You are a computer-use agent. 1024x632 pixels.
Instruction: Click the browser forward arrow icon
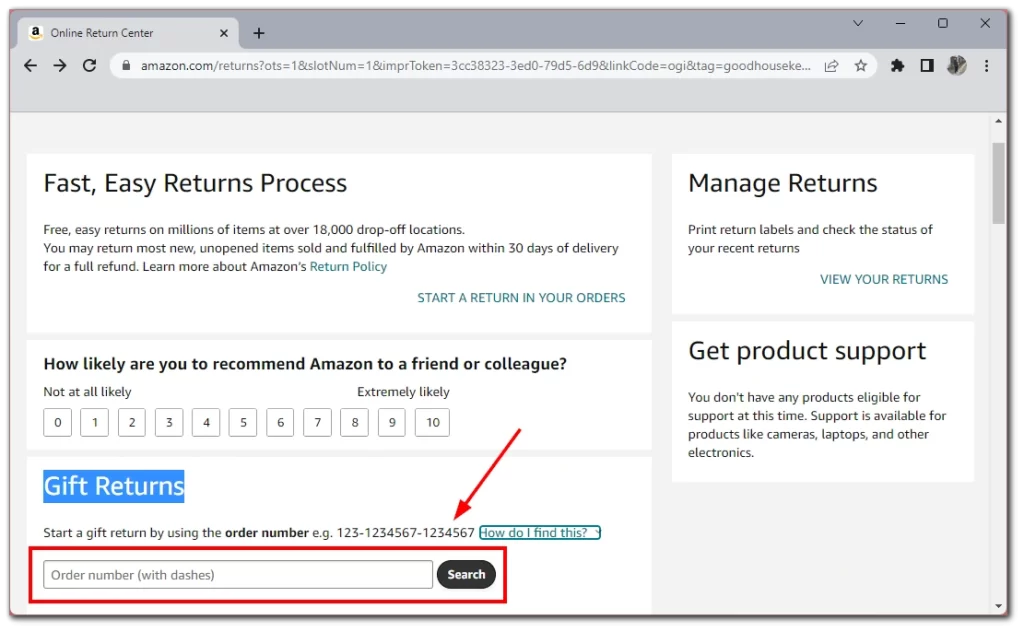[60, 66]
